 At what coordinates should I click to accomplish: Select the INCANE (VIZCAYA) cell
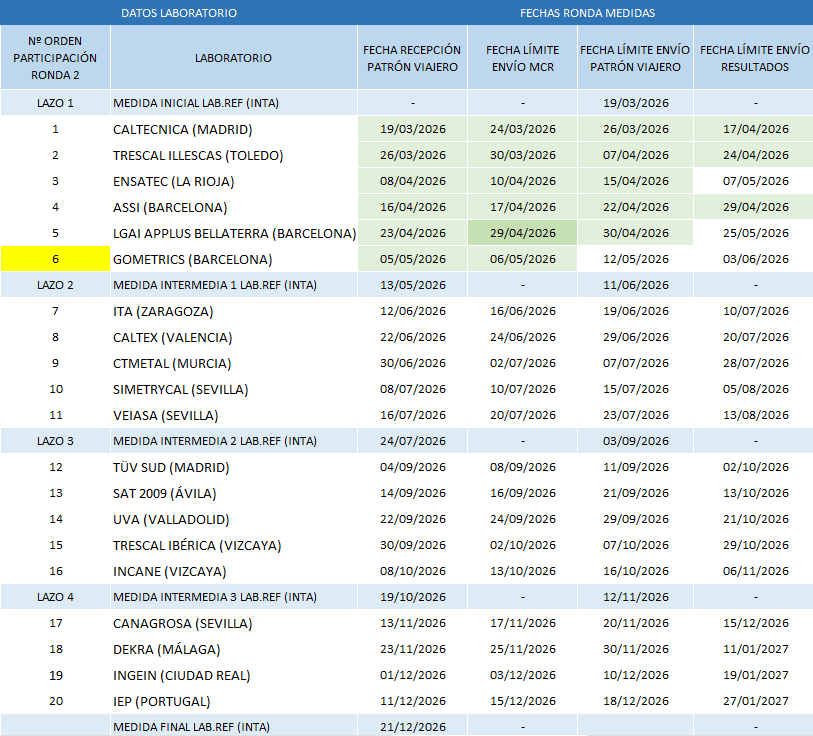(233, 571)
